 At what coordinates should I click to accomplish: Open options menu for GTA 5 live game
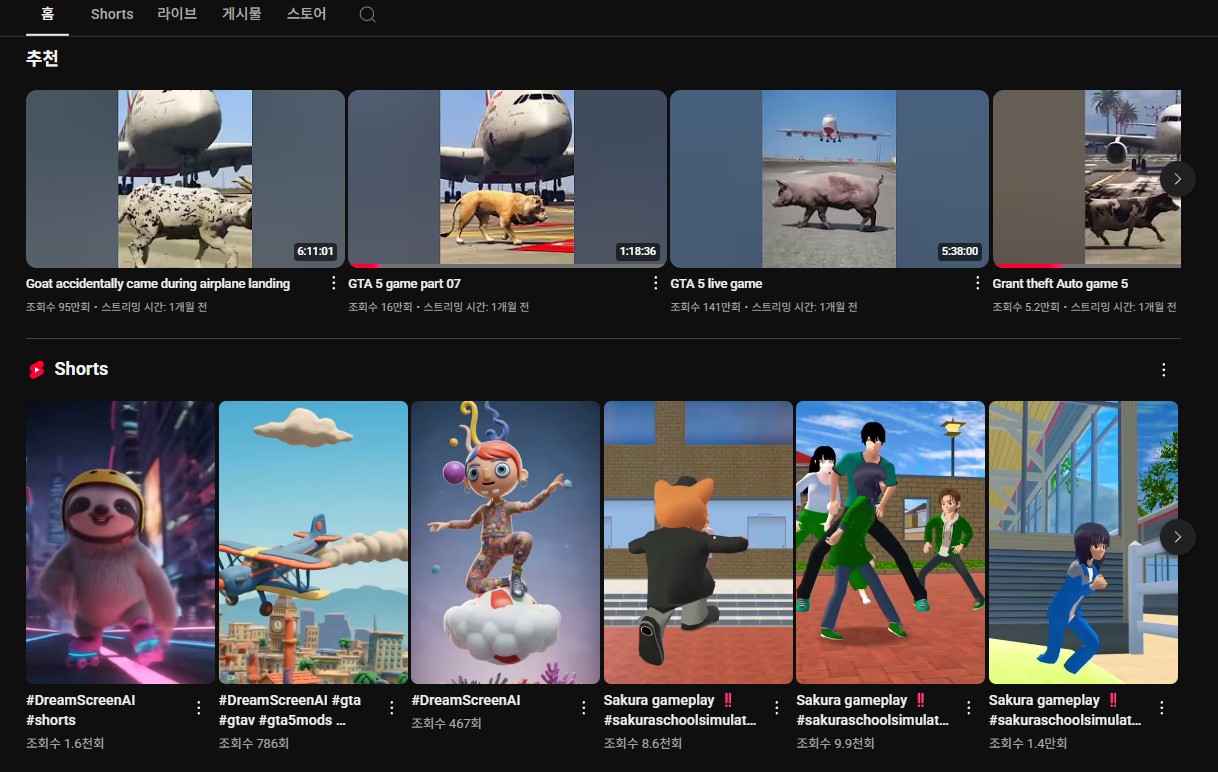978,283
